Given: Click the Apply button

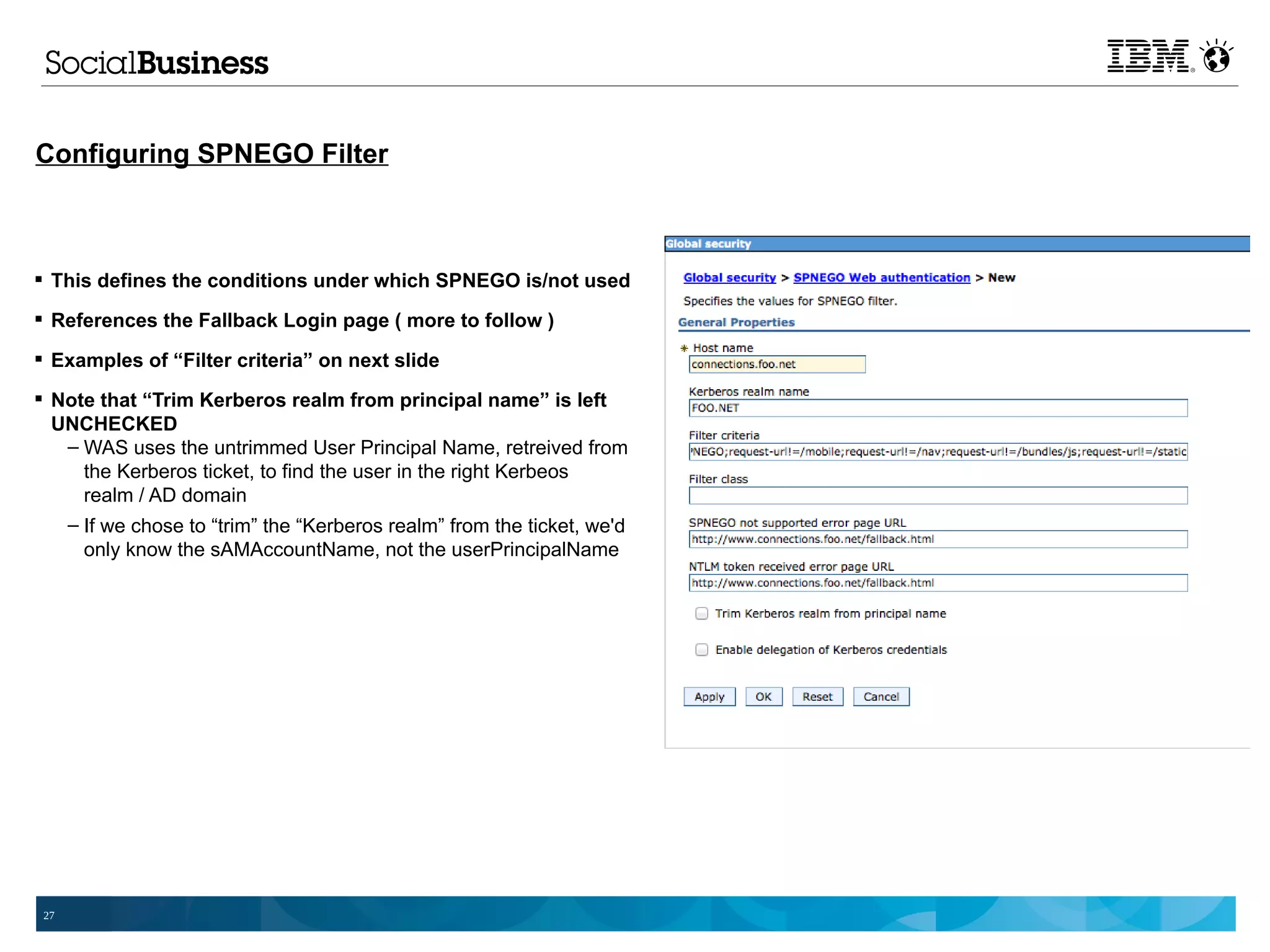Looking at the screenshot, I should click(x=709, y=697).
